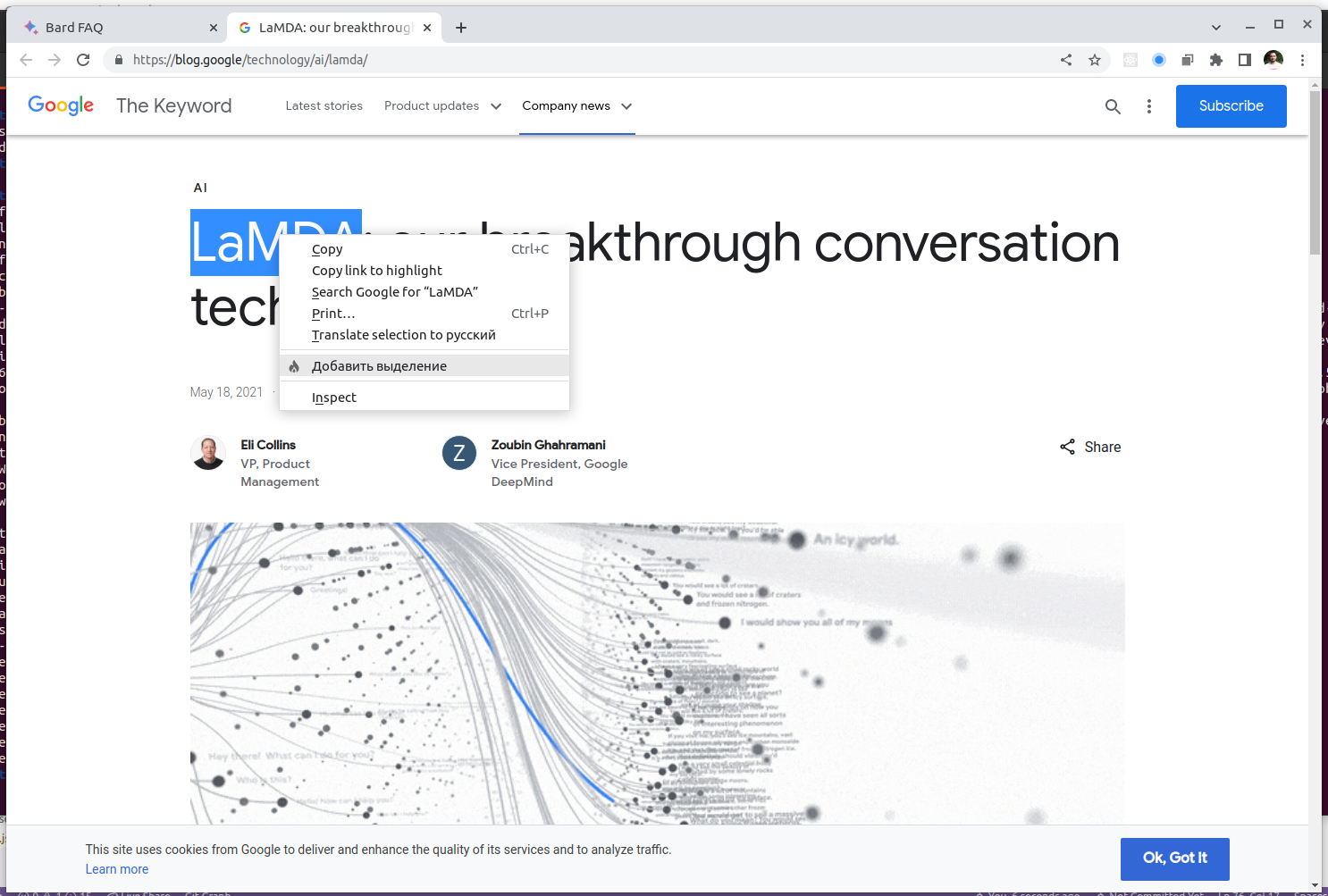Click Zoubin Ghahramani's Z avatar
This screenshot has width=1328, height=896.
pyautogui.click(x=459, y=453)
